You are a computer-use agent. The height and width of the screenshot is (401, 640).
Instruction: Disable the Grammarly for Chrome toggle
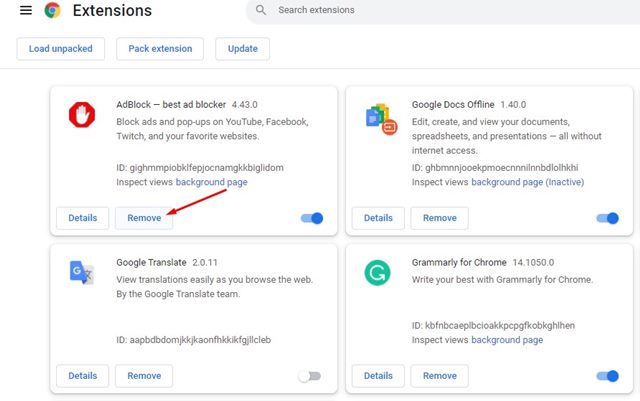tap(607, 376)
